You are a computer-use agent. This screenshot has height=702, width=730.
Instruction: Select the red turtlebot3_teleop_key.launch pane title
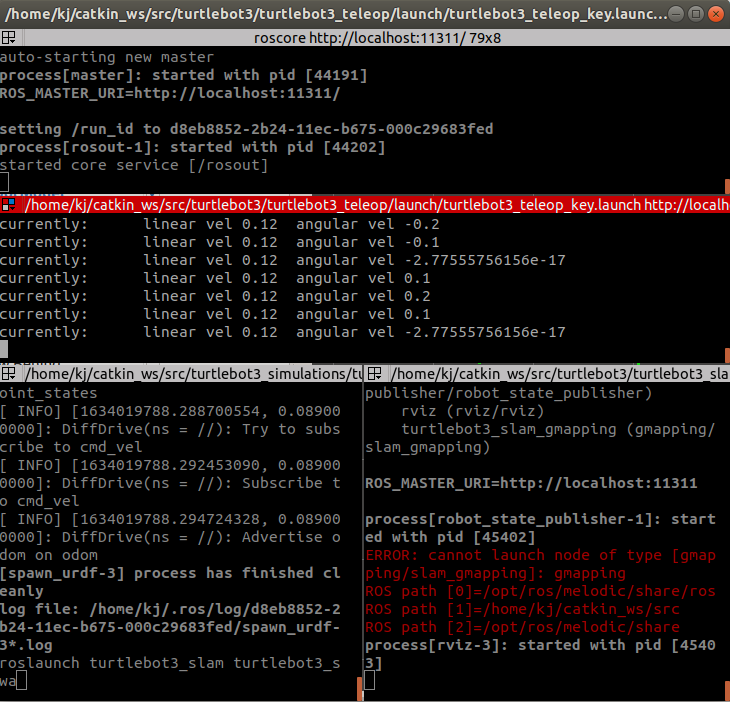tap(377, 205)
